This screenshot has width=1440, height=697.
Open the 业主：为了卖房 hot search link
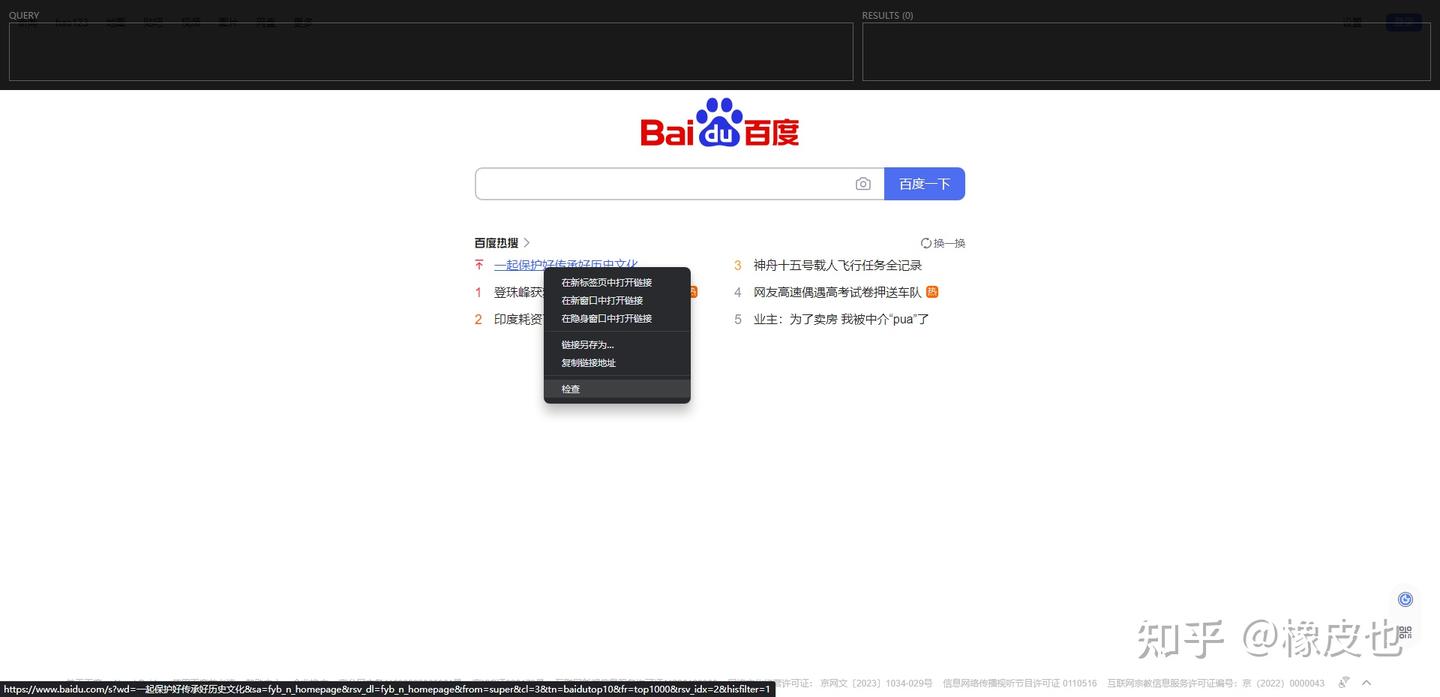842,319
